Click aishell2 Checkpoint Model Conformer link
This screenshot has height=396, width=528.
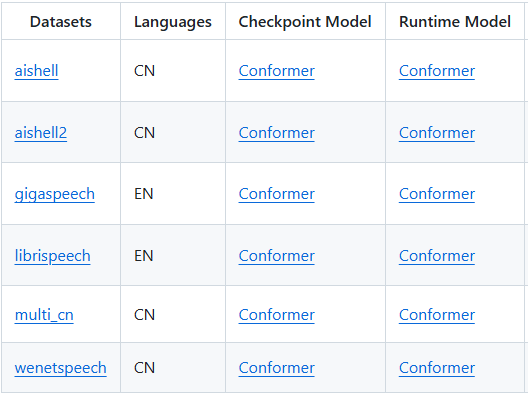click(x=276, y=133)
